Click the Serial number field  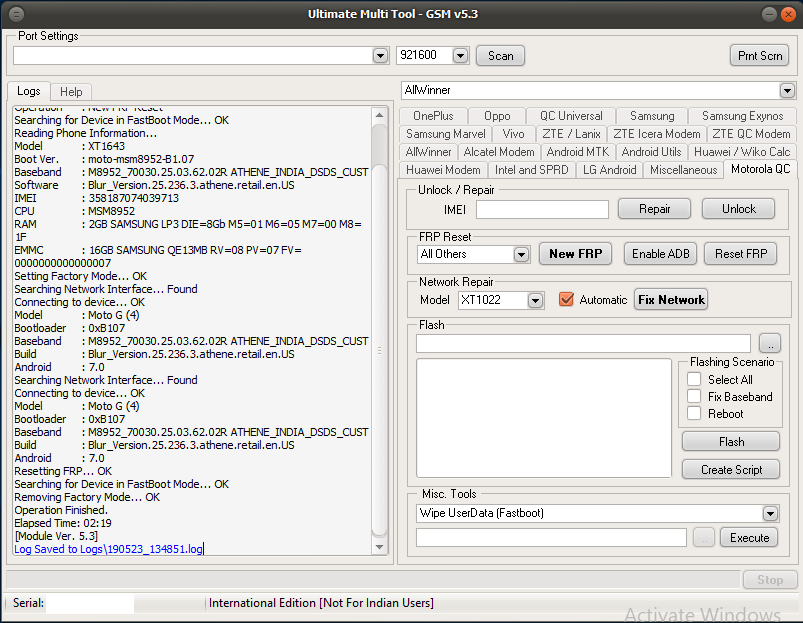pos(90,603)
